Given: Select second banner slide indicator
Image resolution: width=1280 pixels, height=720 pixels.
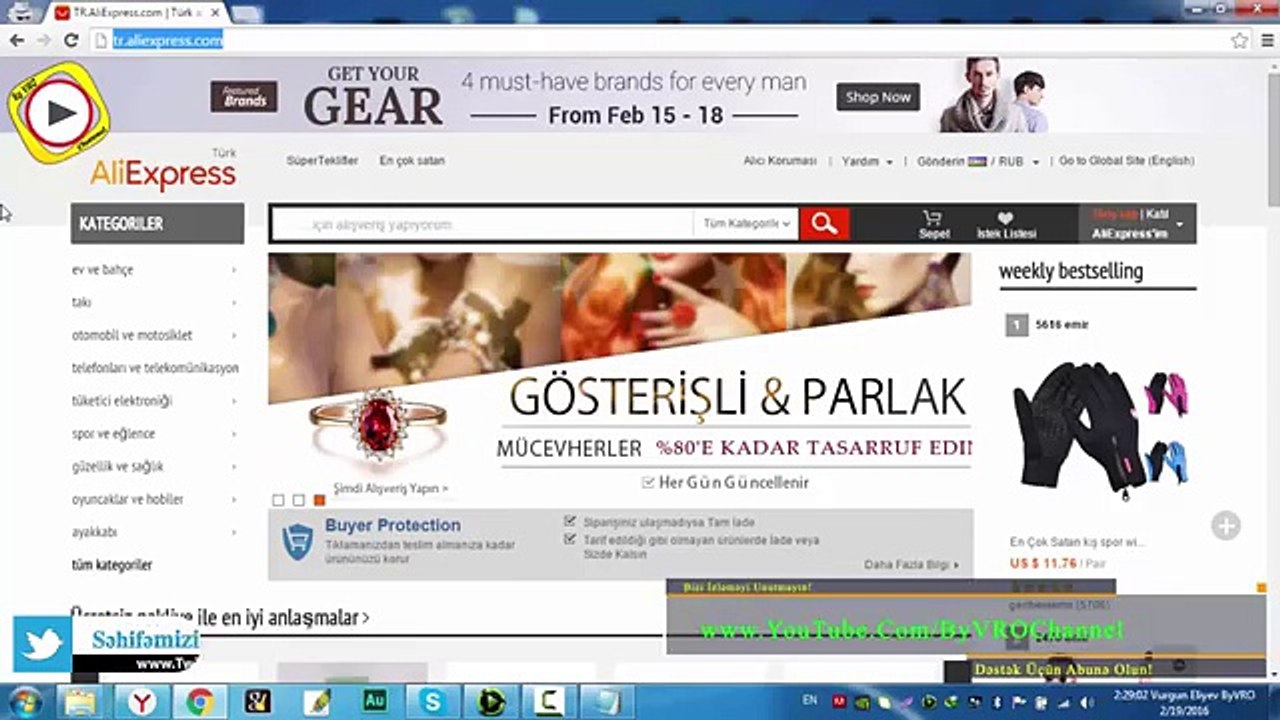Looking at the screenshot, I should coord(298,500).
